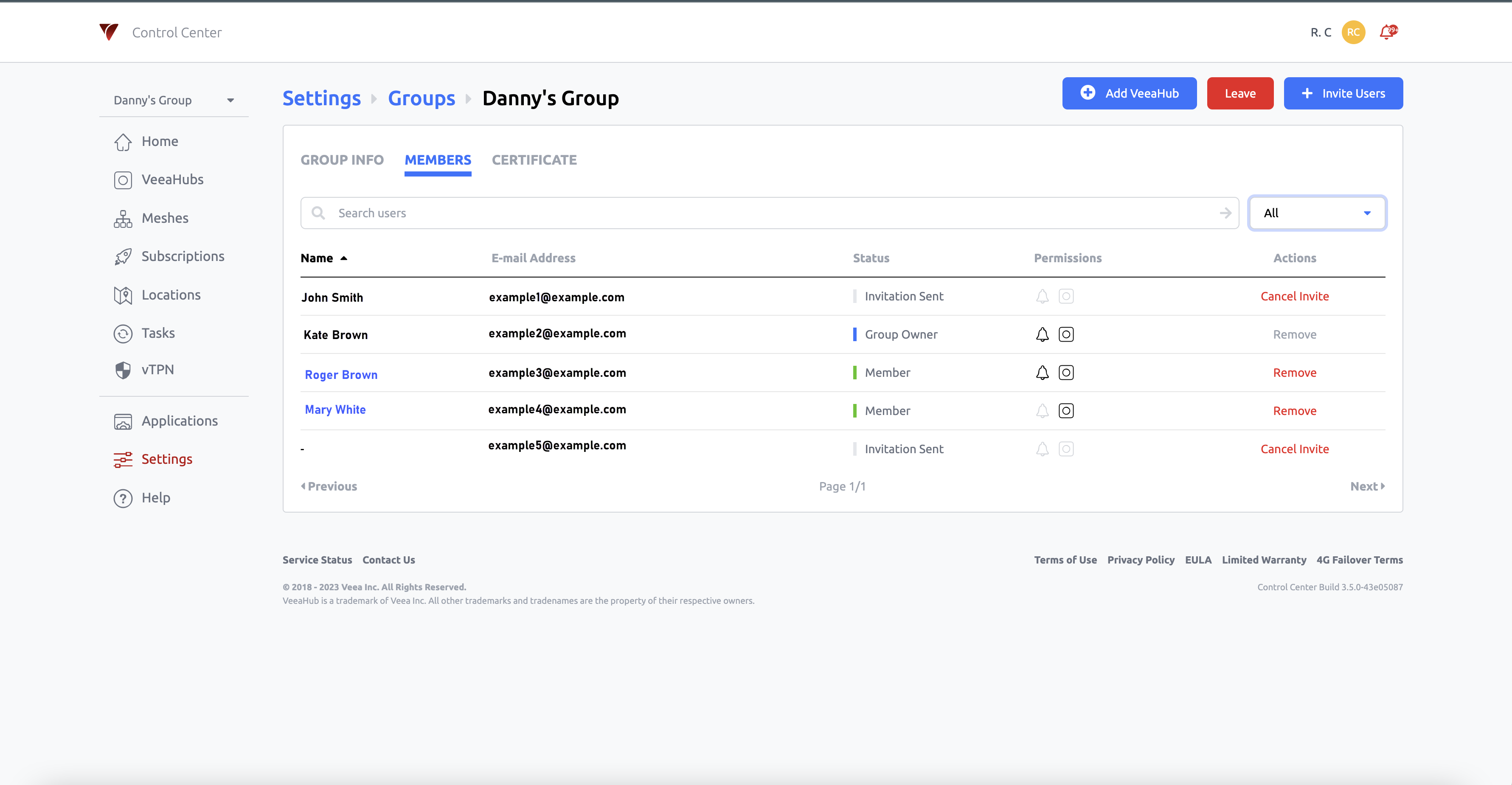The width and height of the screenshot is (1512, 785).
Task: Switch to the GROUP INFO tab
Action: (342, 160)
